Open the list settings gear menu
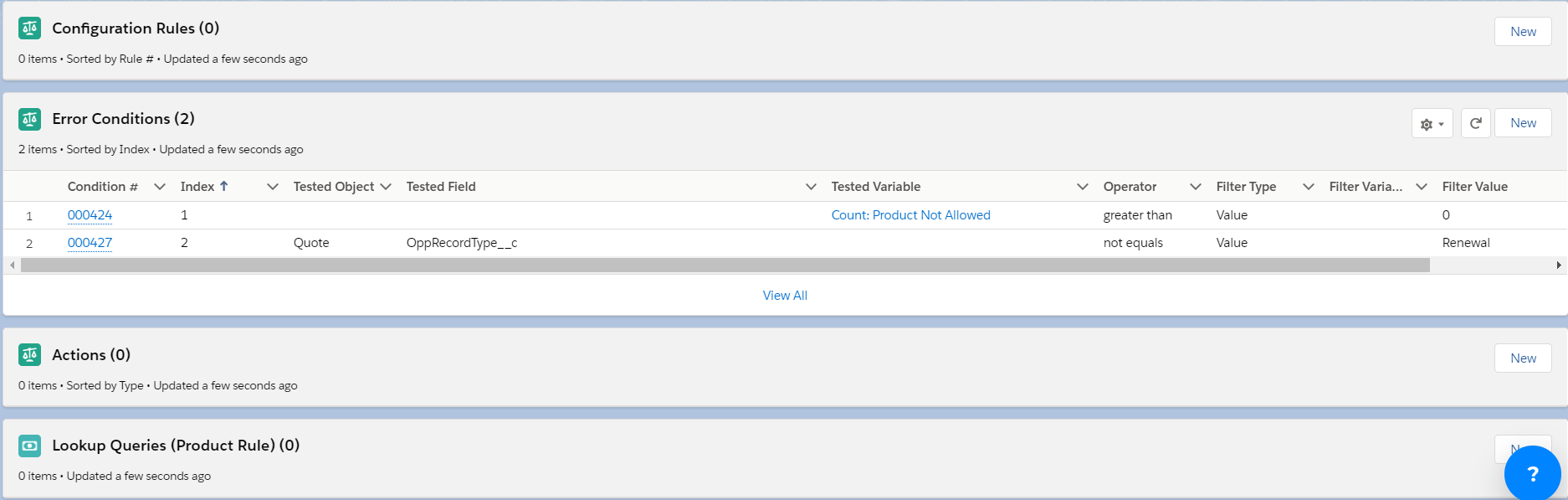This screenshot has width=1568, height=500. (1432, 123)
